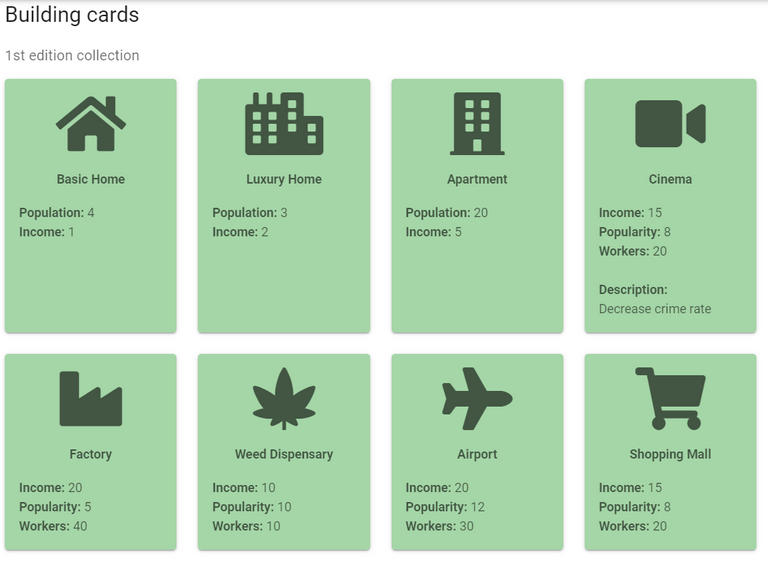Open the Cinema card title

[670, 180]
